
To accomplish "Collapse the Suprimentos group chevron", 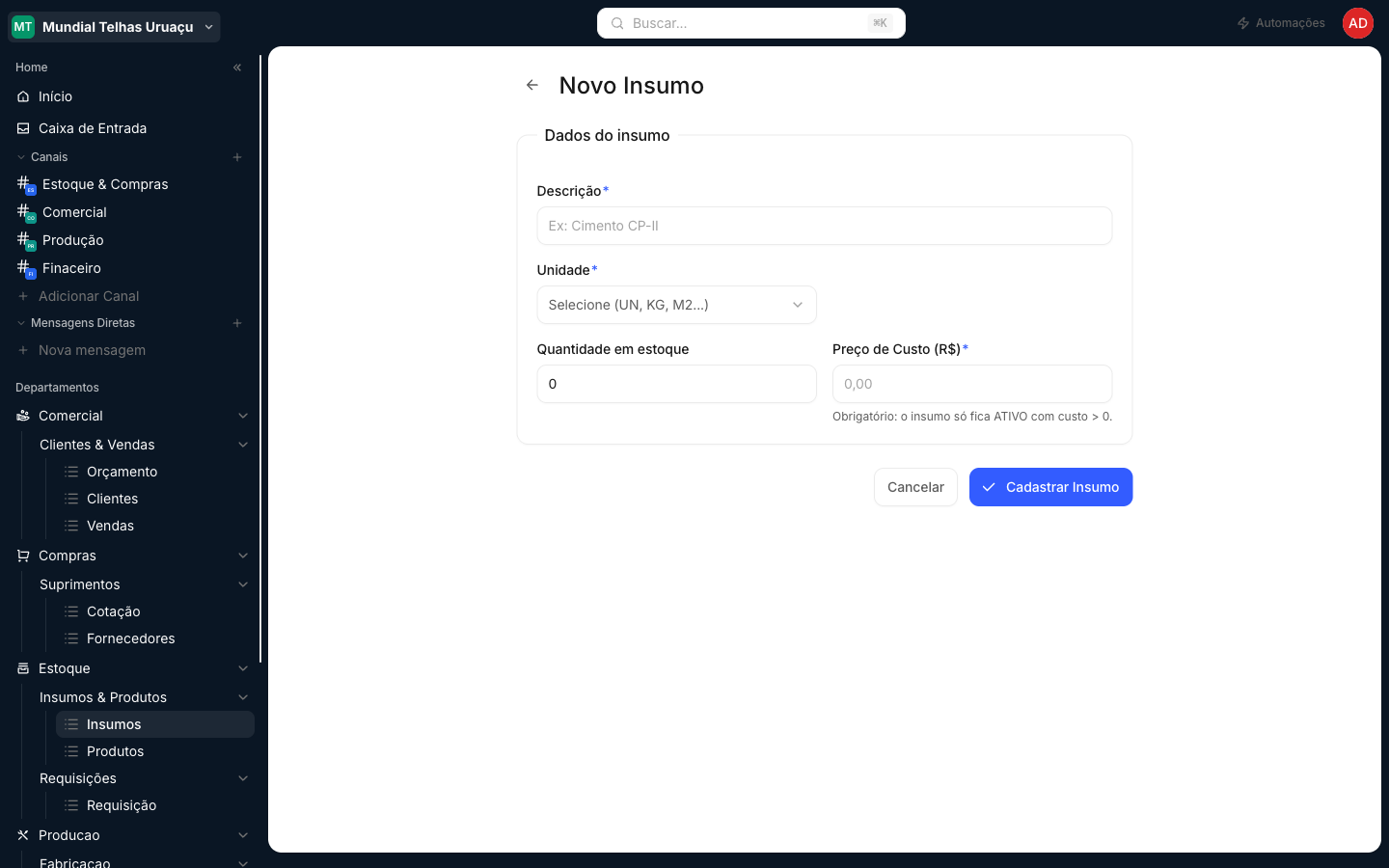I will coord(243,584).
